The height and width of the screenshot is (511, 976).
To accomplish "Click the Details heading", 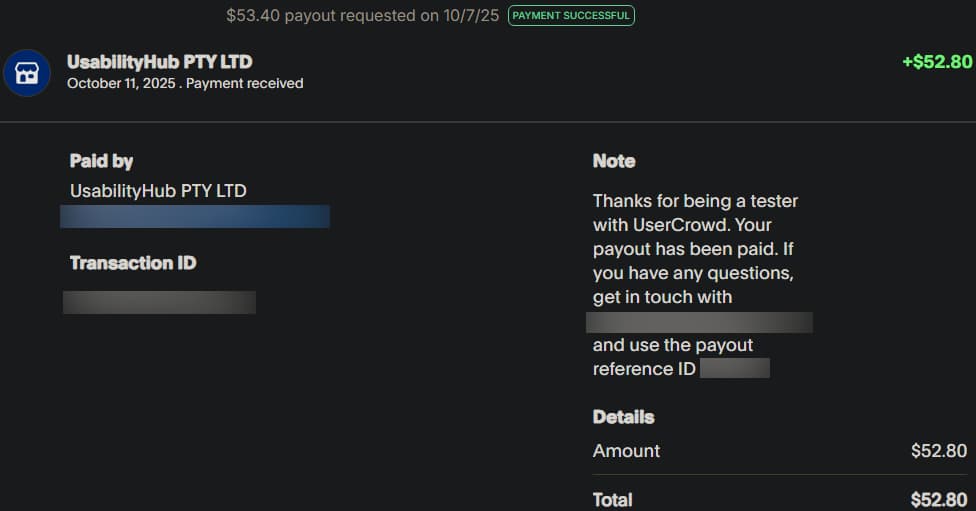I will point(623,417).
